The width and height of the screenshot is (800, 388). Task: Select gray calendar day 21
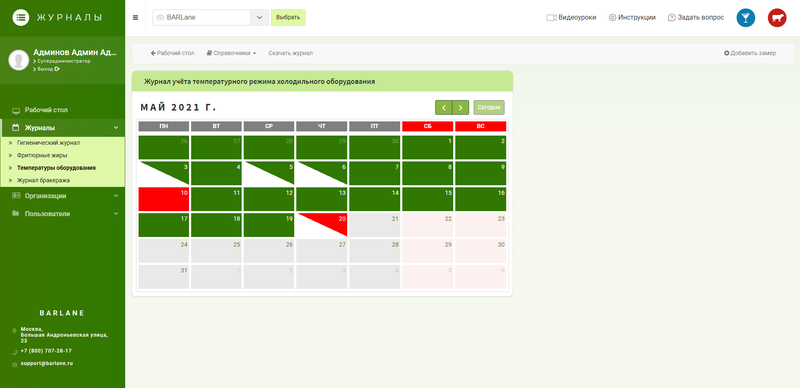(x=374, y=225)
